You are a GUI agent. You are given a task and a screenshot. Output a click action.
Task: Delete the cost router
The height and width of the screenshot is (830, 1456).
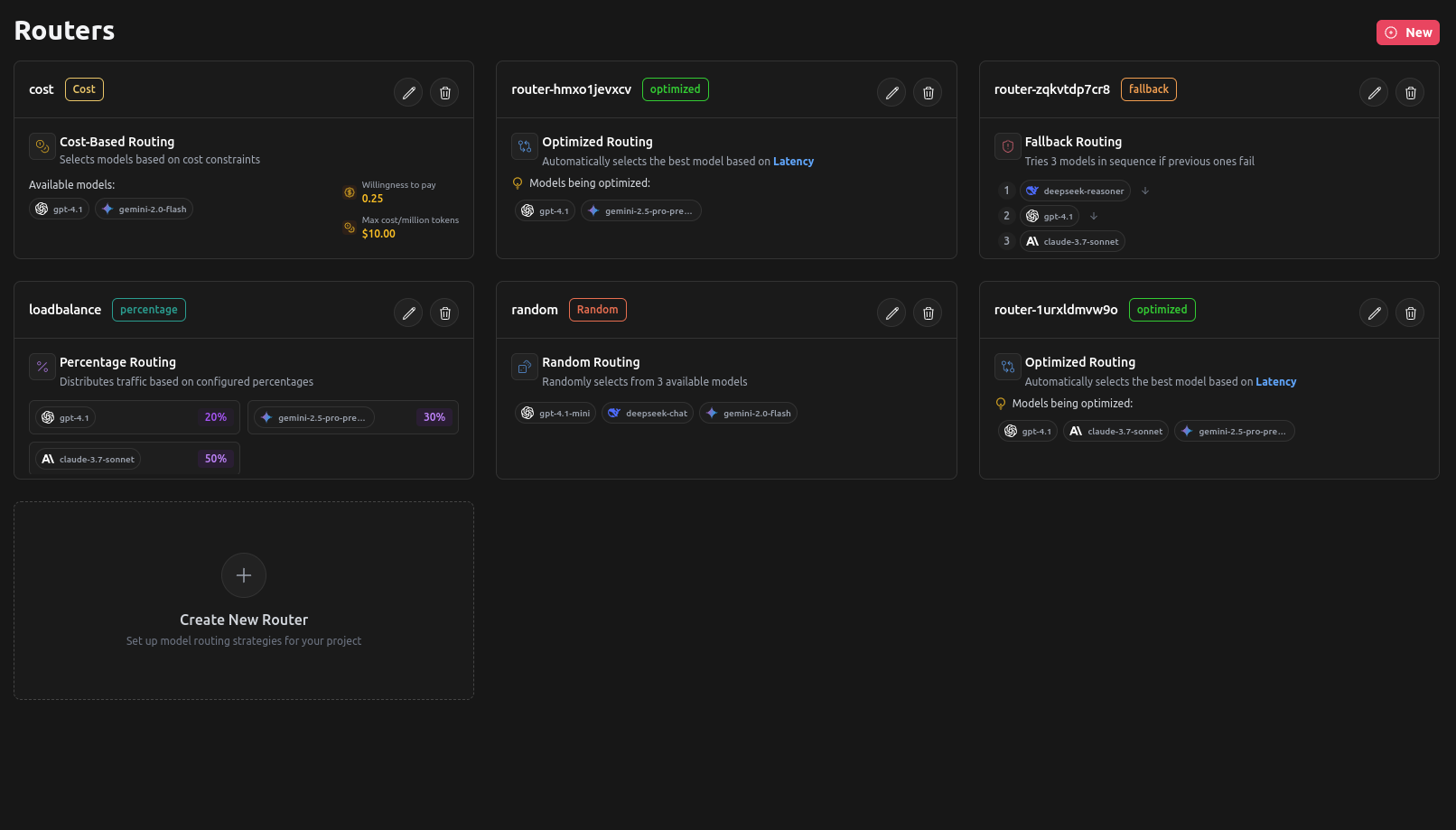tap(444, 92)
